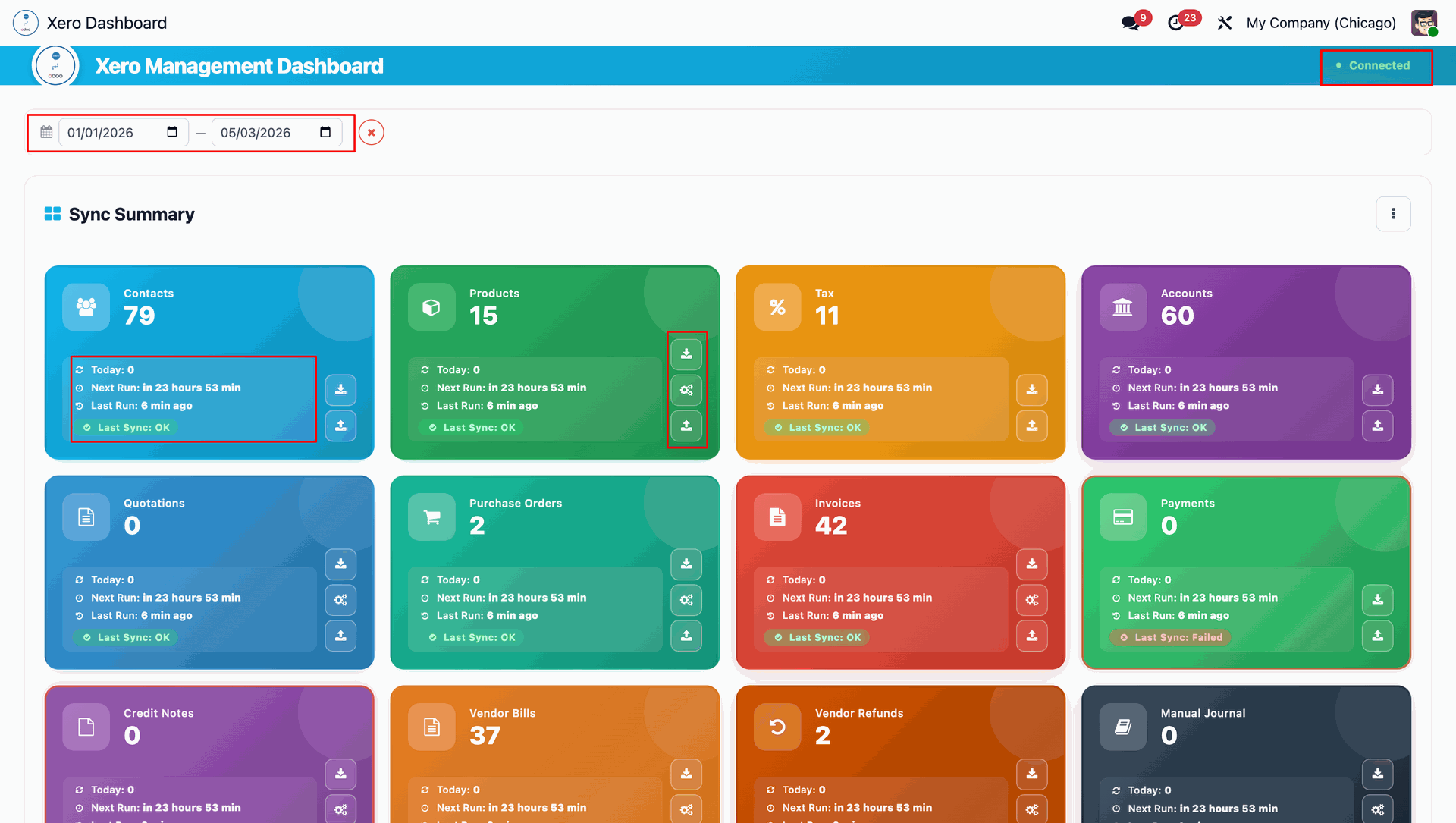Click the Invoices import download icon
1456x823 pixels.
click(1032, 564)
